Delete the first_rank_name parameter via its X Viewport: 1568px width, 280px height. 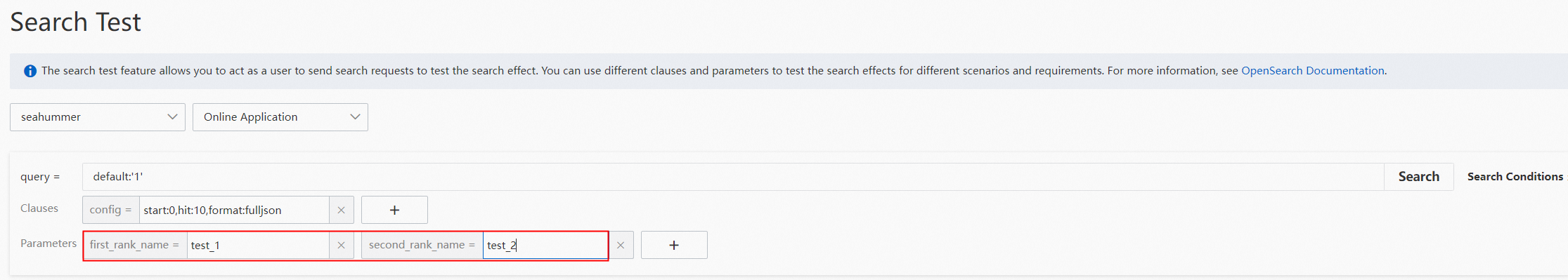click(x=341, y=245)
